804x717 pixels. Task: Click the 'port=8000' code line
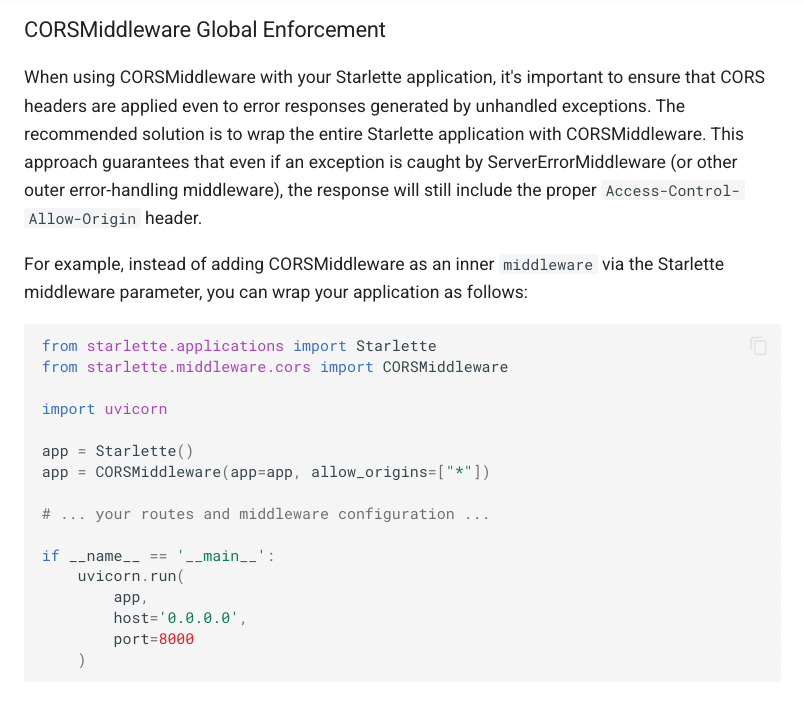[x=154, y=640]
